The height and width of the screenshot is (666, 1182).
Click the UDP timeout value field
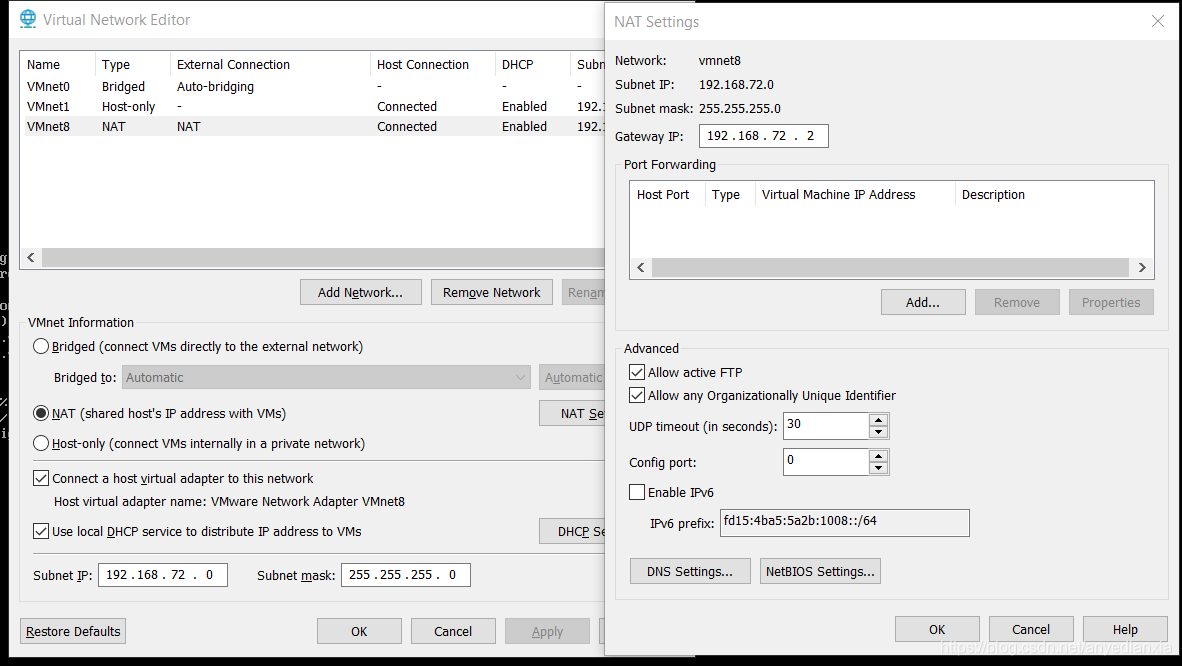(825, 426)
